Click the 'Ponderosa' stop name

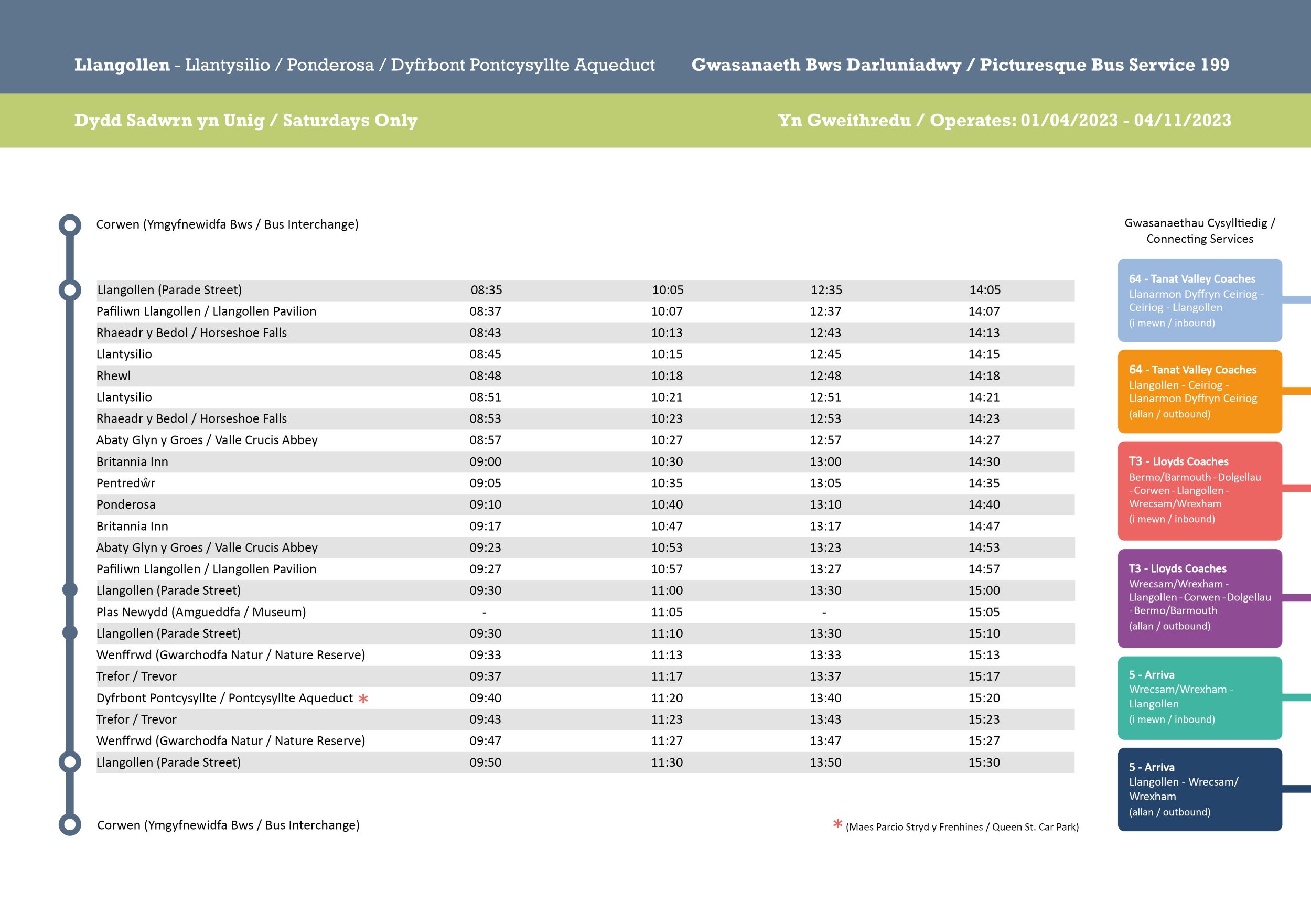click(126, 504)
